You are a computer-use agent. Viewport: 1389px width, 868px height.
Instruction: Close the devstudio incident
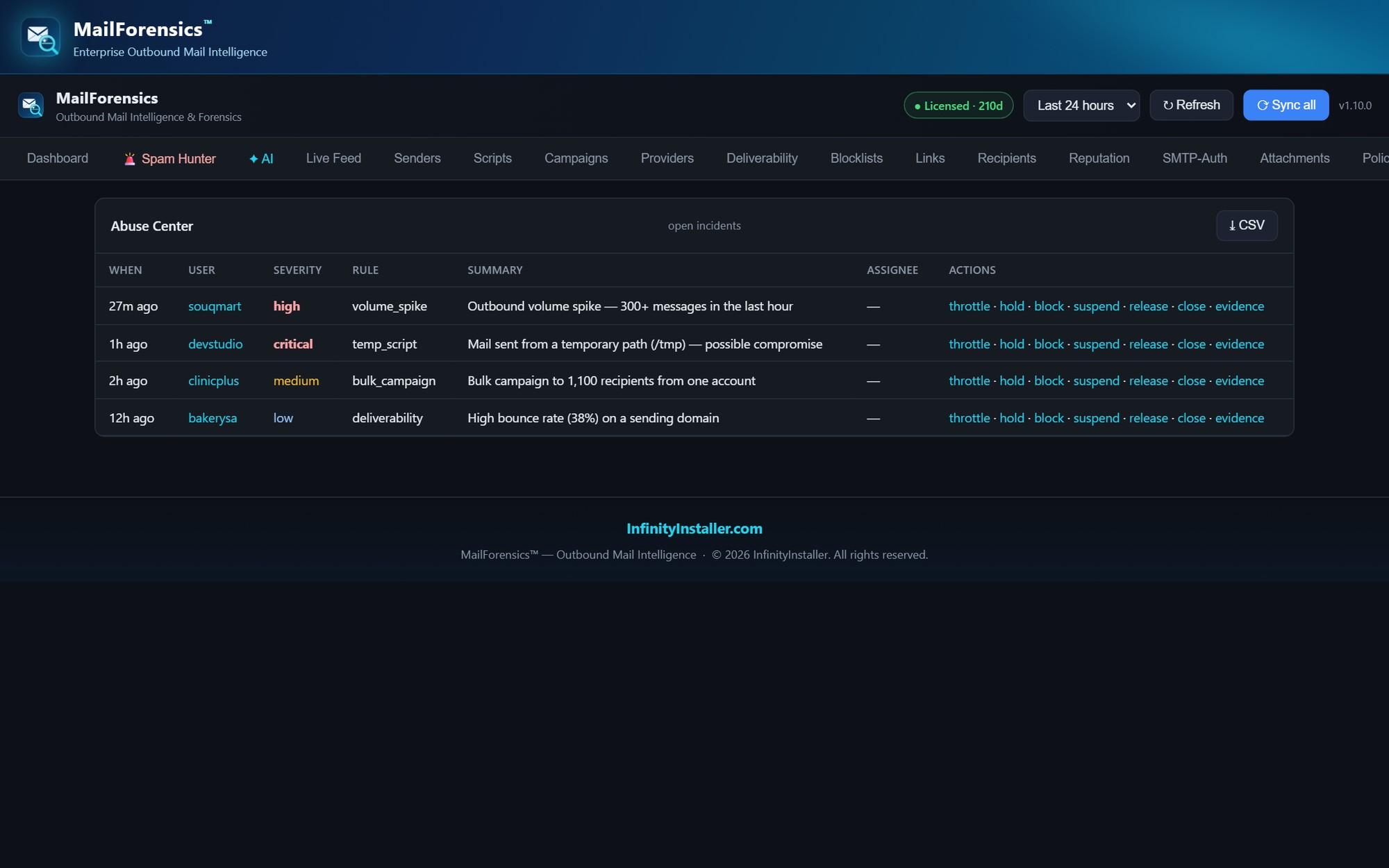1191,344
